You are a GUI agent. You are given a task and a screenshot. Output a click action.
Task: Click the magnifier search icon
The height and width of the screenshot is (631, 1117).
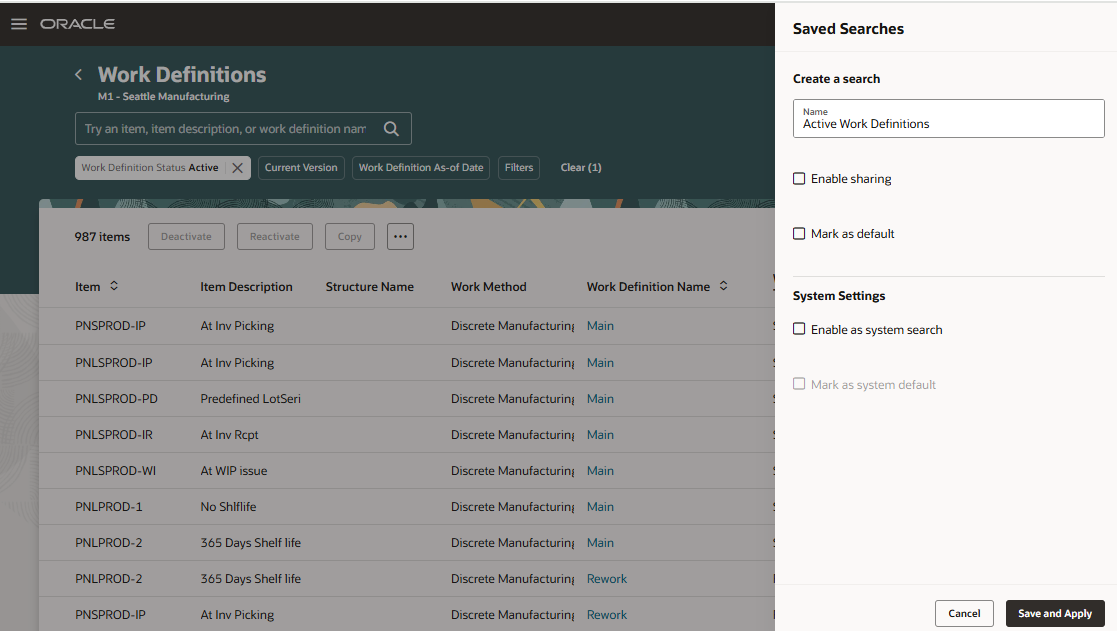point(391,128)
